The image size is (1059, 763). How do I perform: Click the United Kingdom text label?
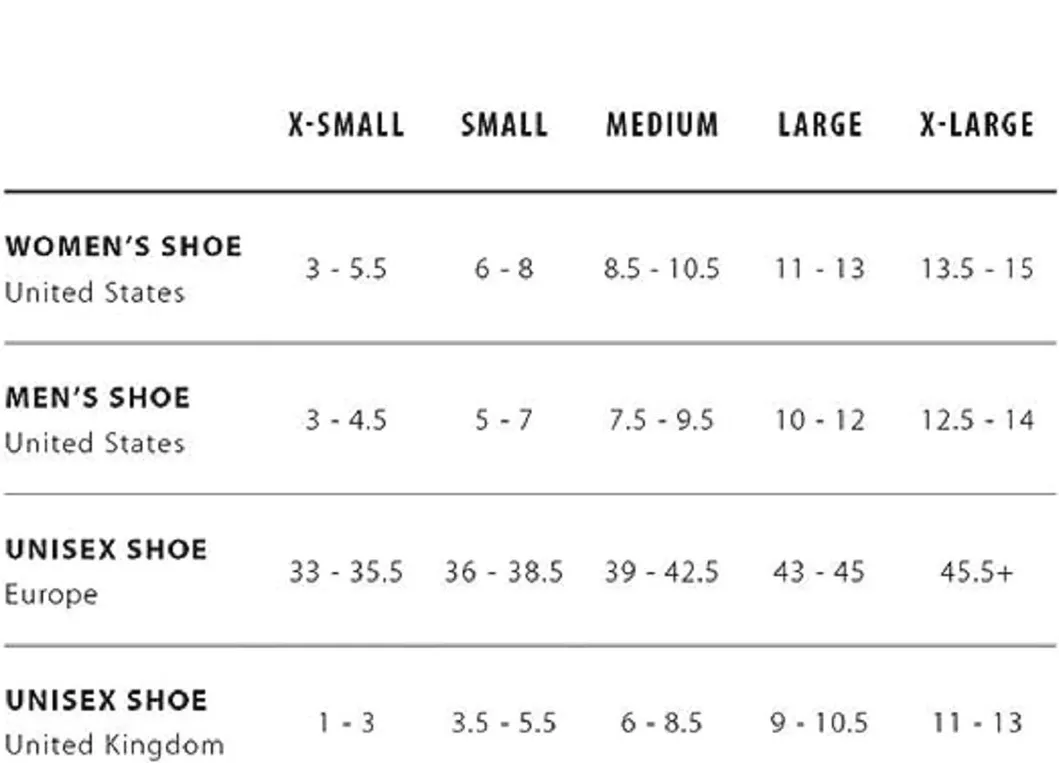point(114,745)
